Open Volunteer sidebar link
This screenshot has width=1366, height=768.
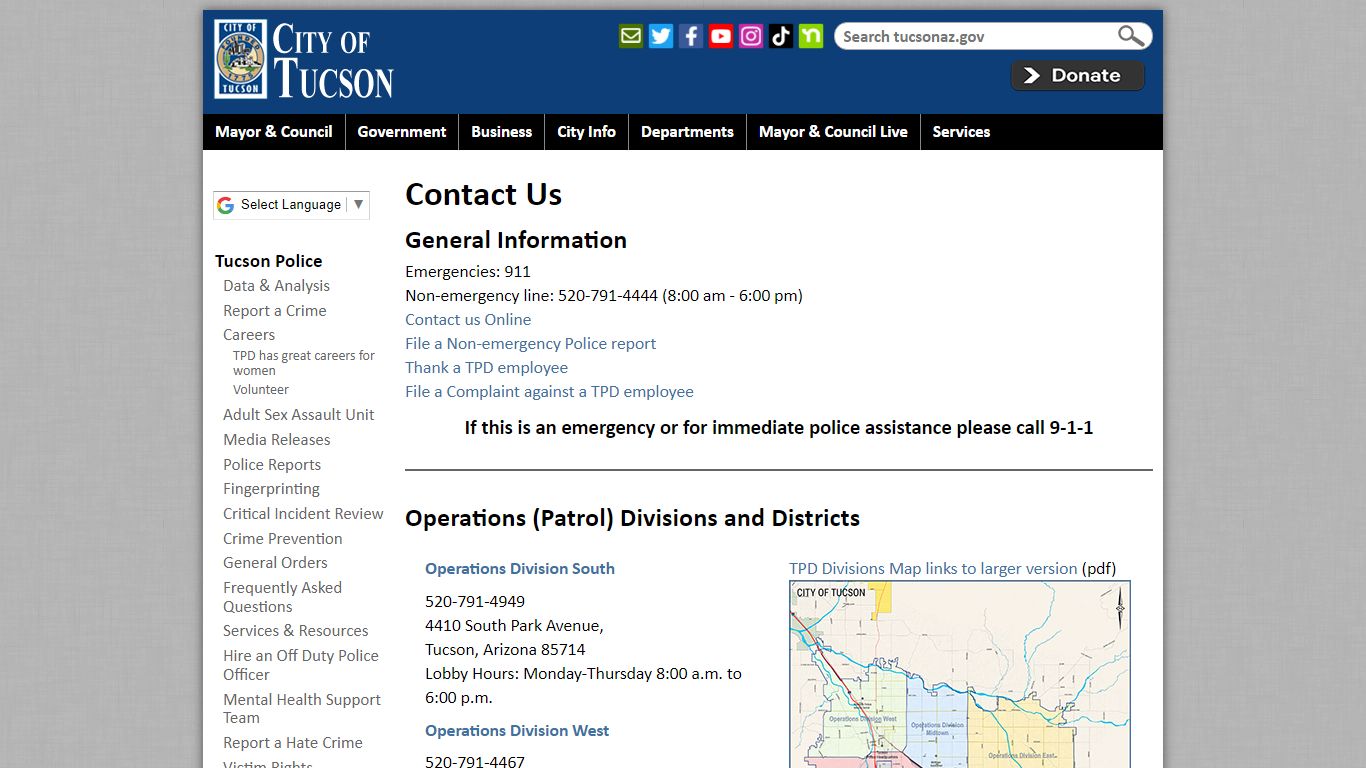click(x=261, y=390)
